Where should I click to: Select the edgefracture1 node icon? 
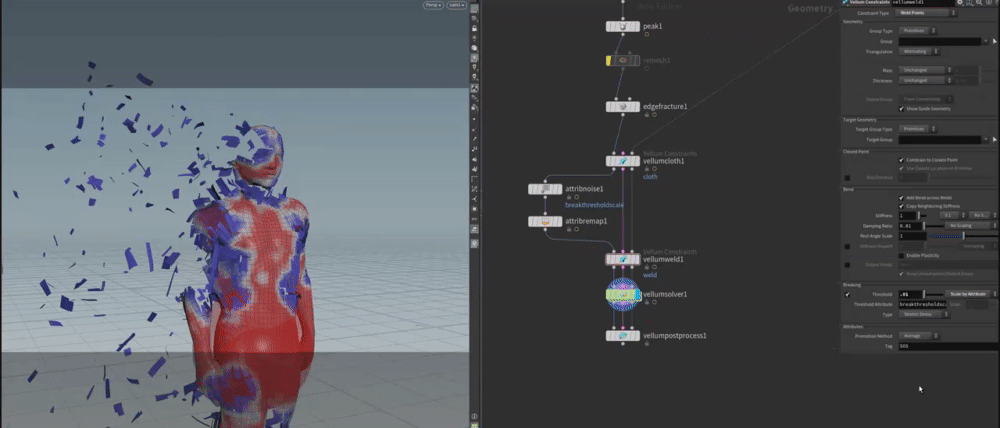[x=622, y=107]
